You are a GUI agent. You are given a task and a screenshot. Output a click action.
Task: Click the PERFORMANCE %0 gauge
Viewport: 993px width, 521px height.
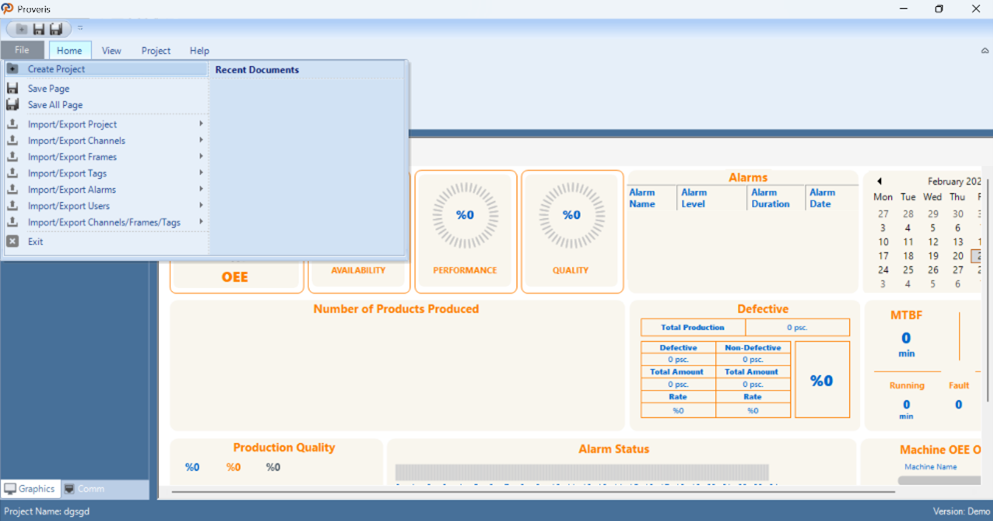(465, 215)
